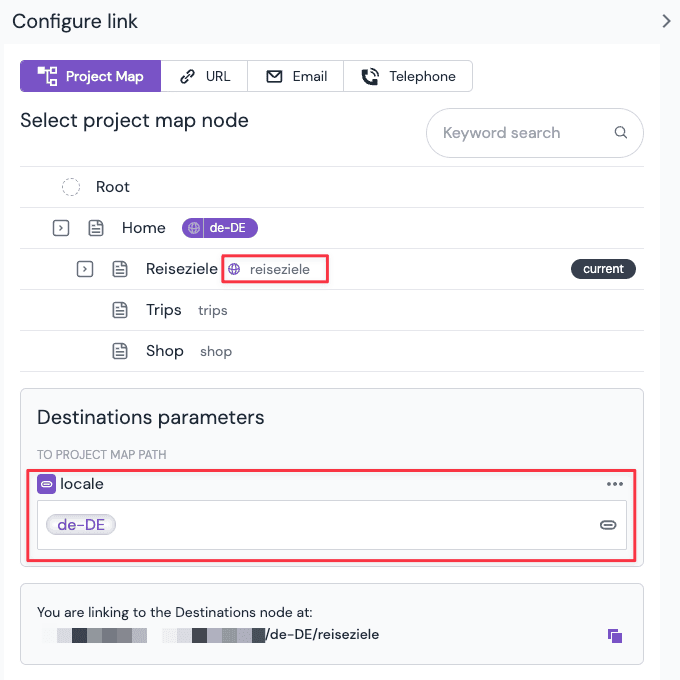The width and height of the screenshot is (680, 680).
Task: Switch to the URL tab
Action: [x=205, y=76]
